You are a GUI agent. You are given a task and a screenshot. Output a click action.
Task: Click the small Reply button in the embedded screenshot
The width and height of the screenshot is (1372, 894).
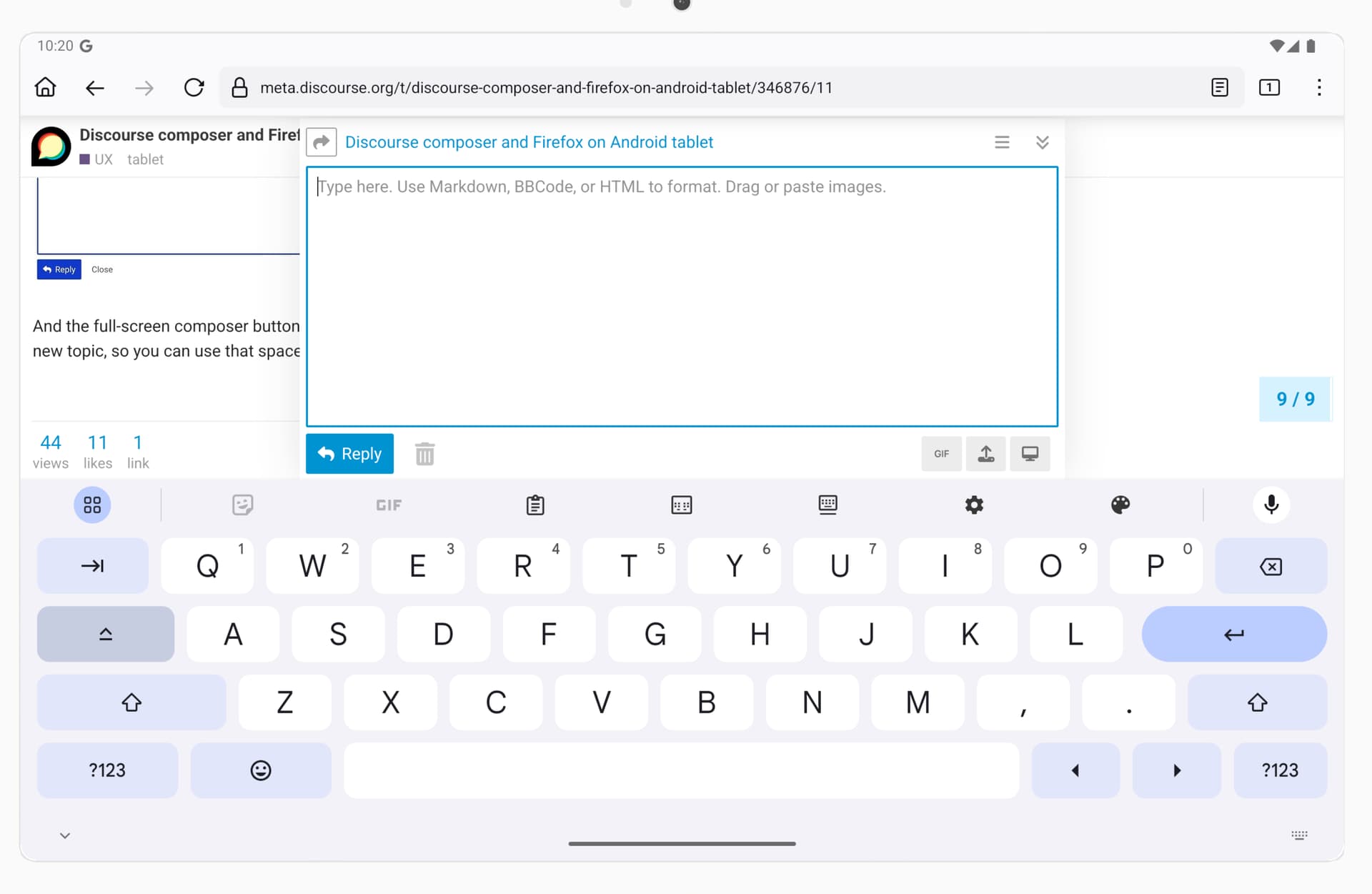pos(59,269)
